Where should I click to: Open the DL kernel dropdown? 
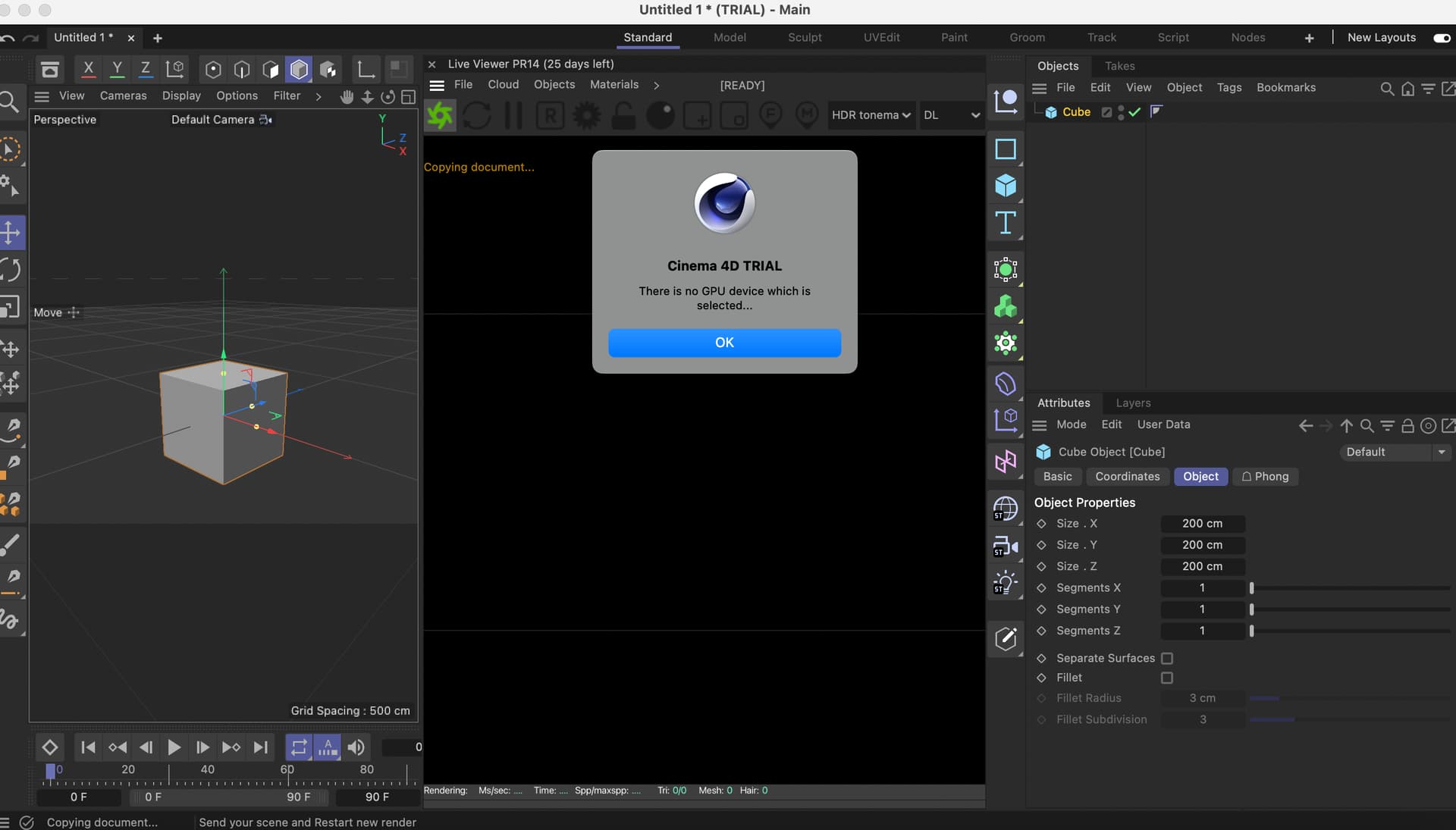point(951,115)
